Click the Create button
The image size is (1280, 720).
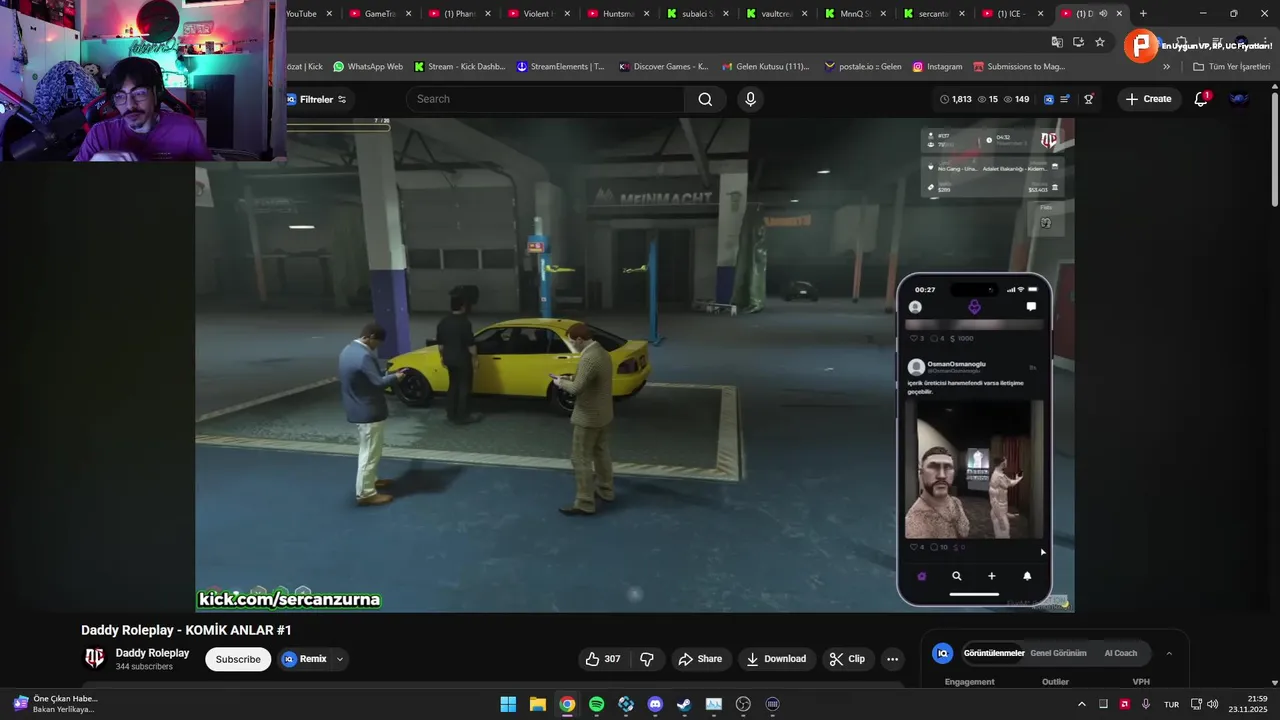[1147, 99]
